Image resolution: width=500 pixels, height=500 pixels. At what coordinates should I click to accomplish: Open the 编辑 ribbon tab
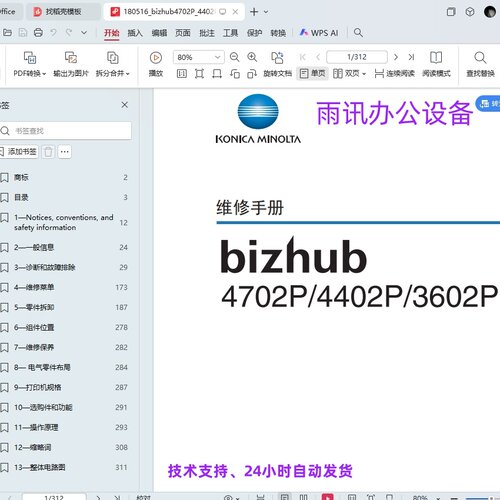159,33
